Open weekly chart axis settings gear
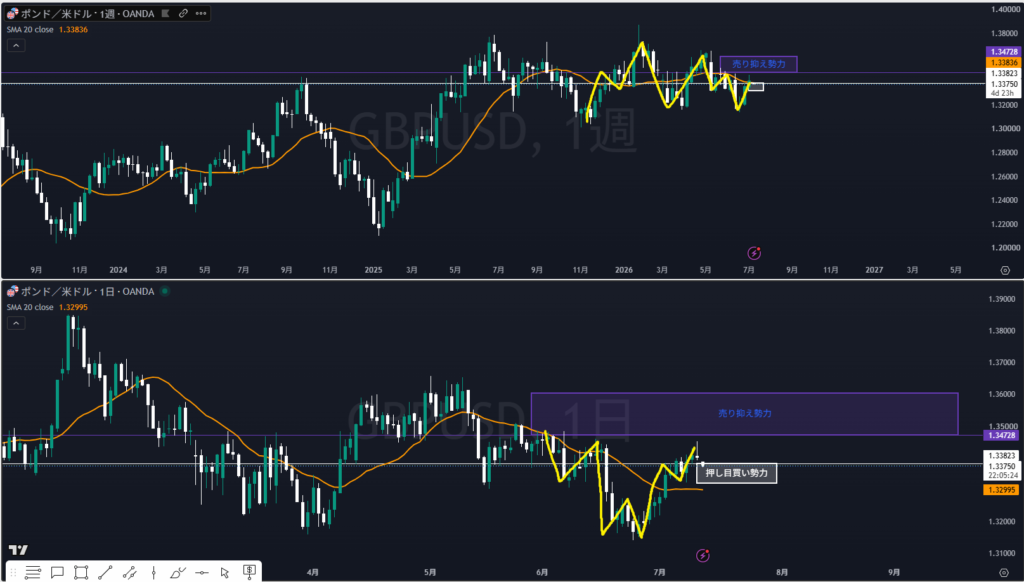The image size is (1024, 582). point(1005,270)
